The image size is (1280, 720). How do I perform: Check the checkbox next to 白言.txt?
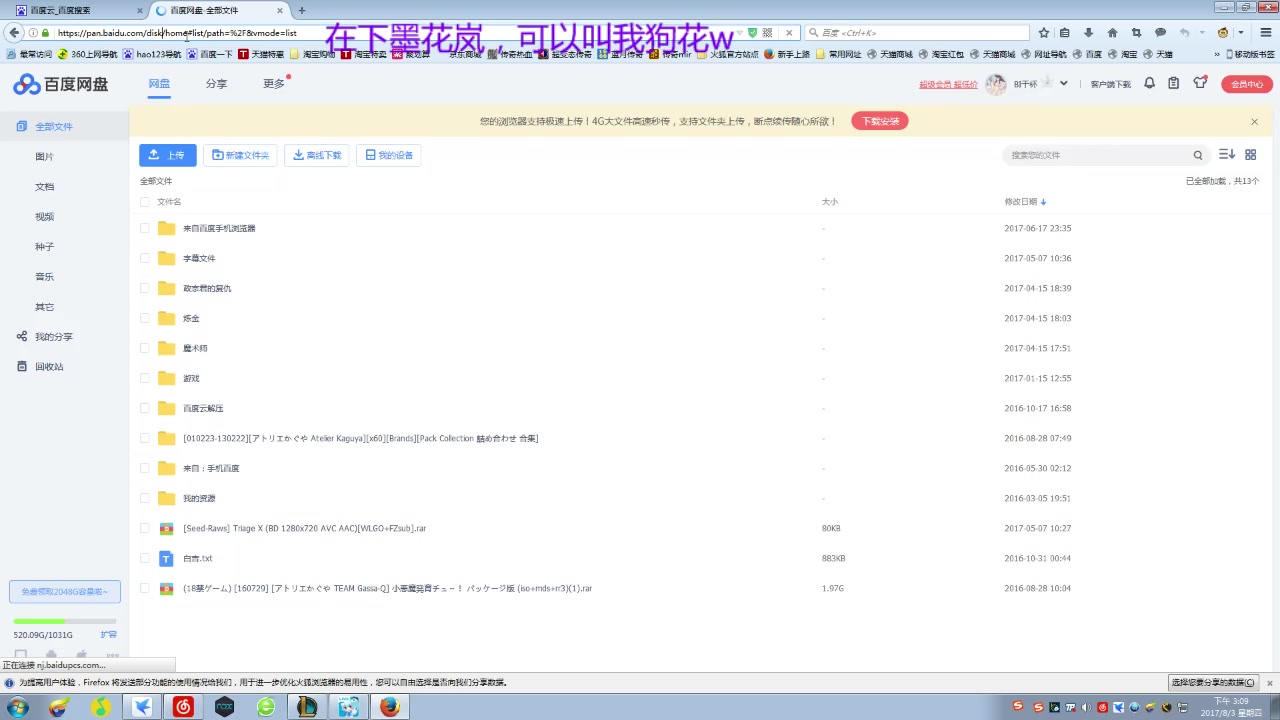[x=145, y=558]
